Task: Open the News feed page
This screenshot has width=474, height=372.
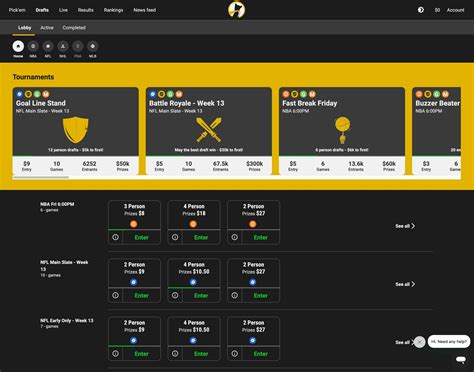Action: [145, 10]
